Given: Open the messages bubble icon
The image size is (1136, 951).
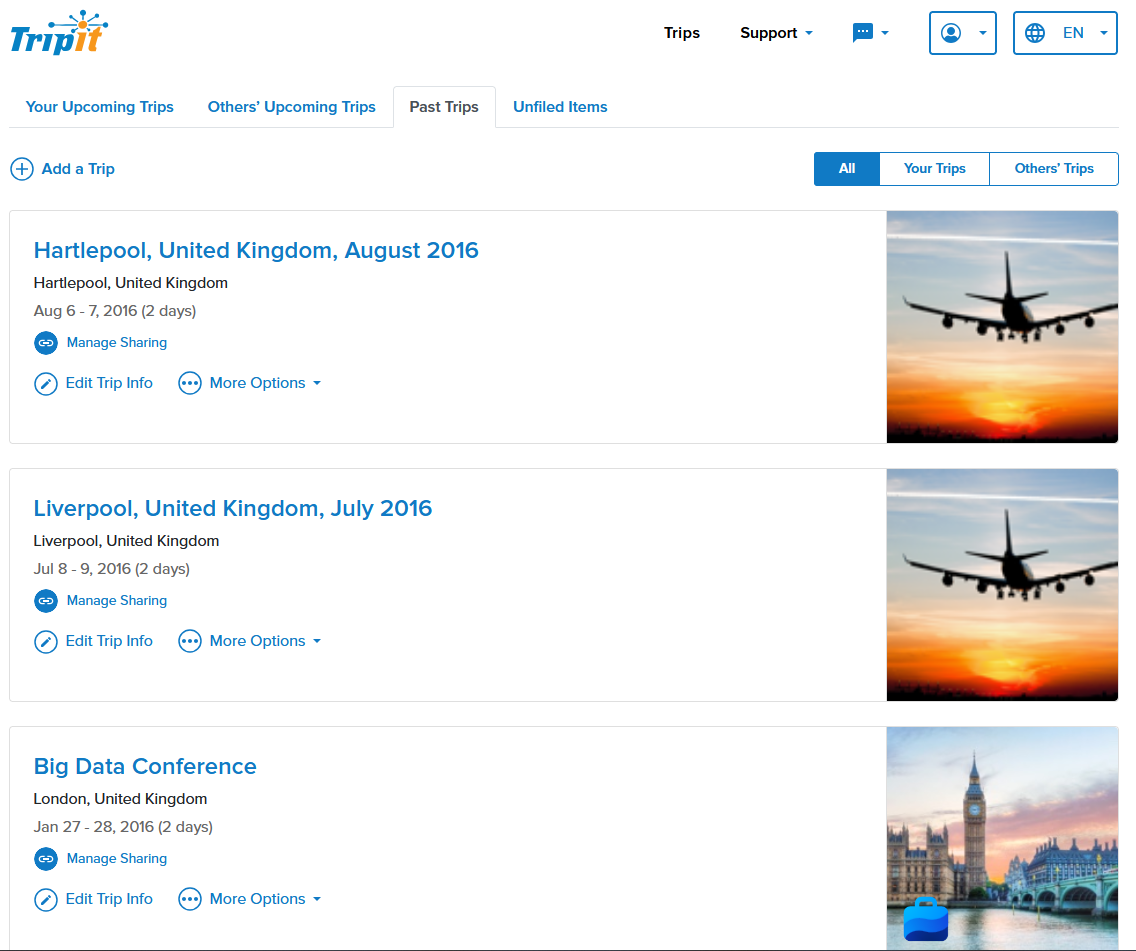Looking at the screenshot, I should tap(862, 32).
